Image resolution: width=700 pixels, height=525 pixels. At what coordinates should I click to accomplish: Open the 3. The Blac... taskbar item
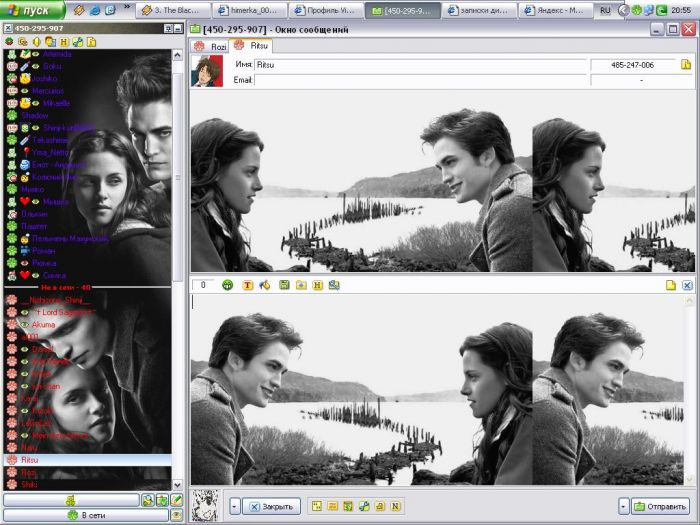(x=172, y=10)
